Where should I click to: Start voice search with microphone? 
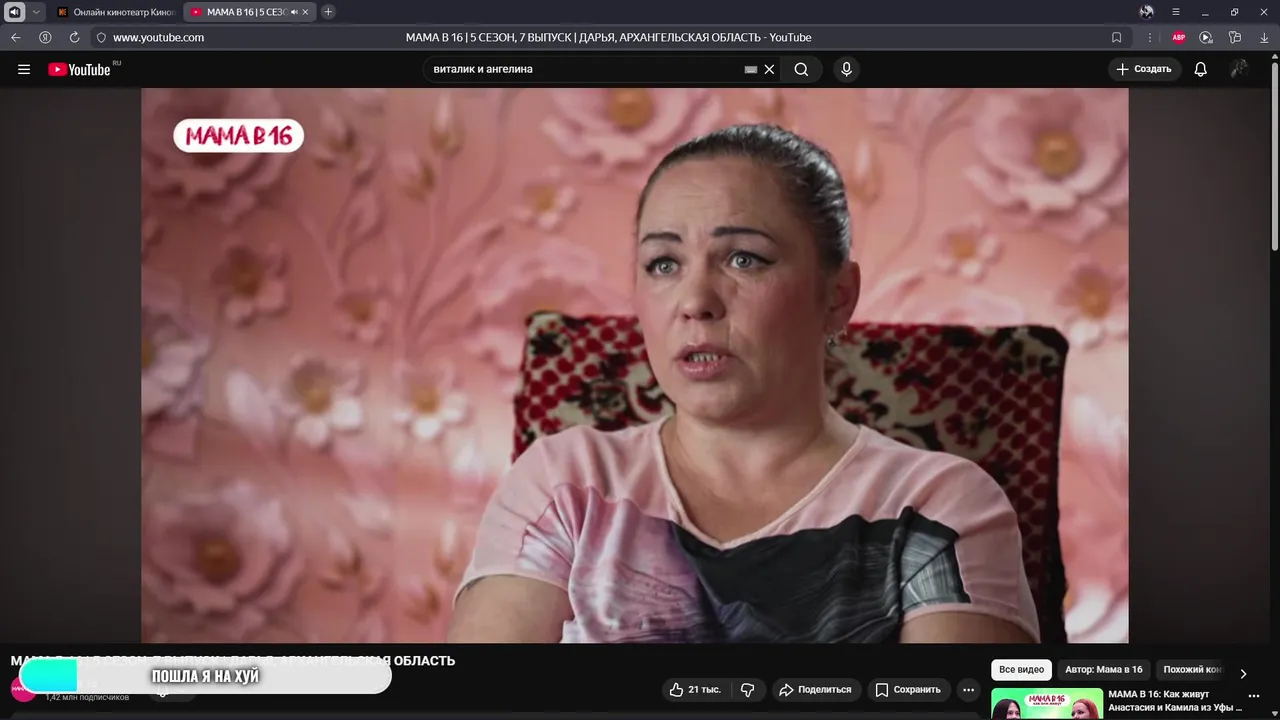(x=846, y=69)
